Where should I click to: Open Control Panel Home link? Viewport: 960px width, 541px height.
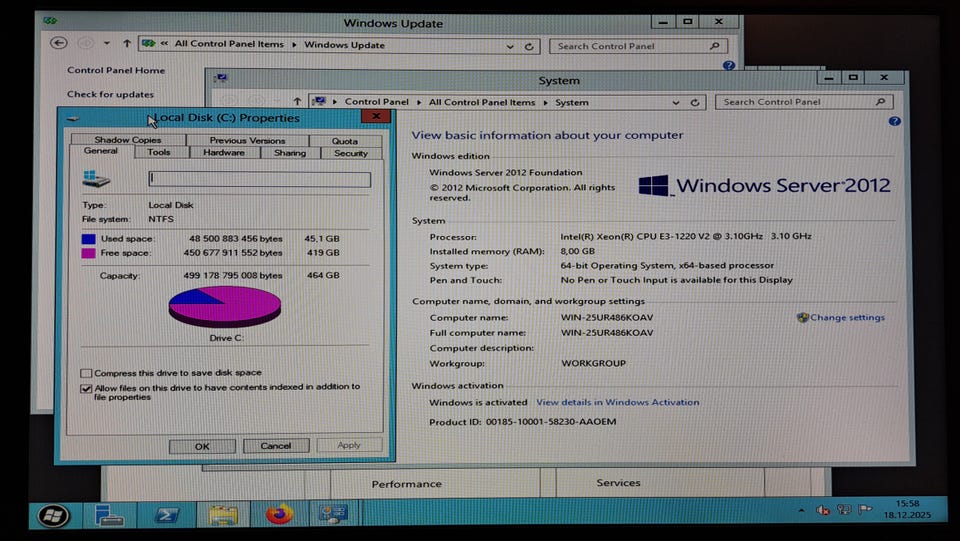point(116,70)
